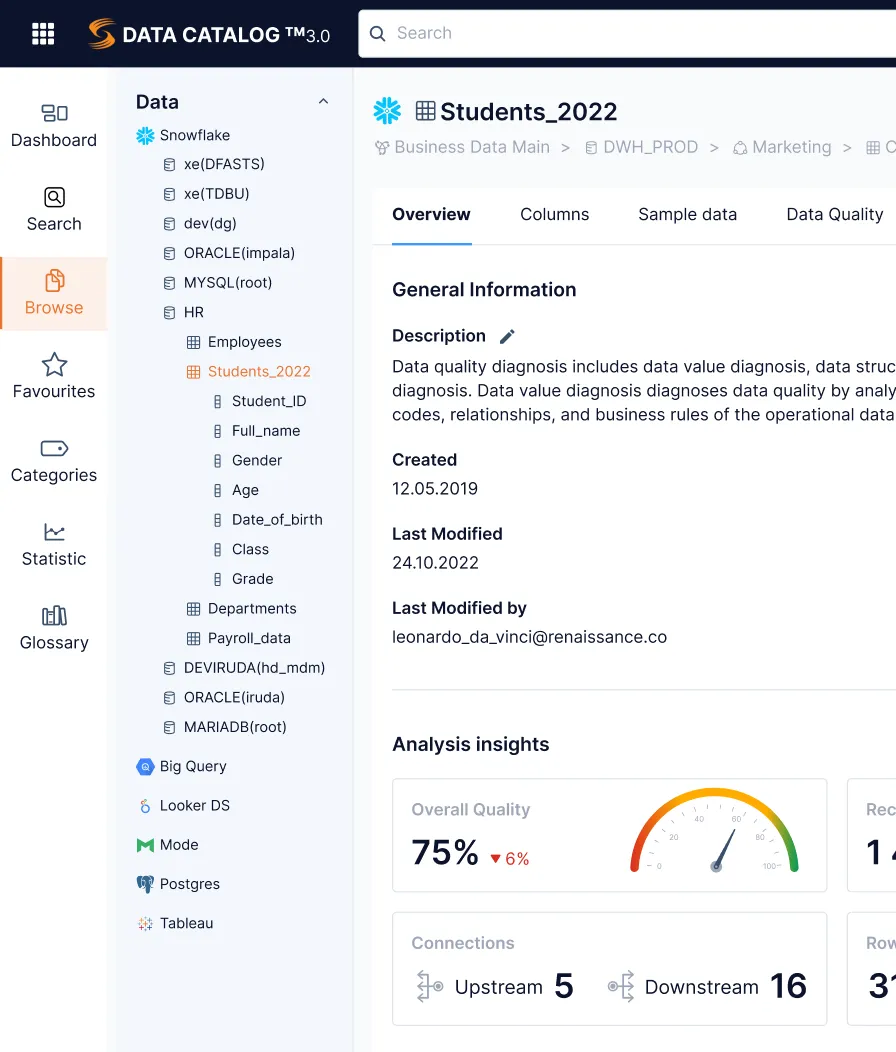Edit the Description with pencil icon

507,336
